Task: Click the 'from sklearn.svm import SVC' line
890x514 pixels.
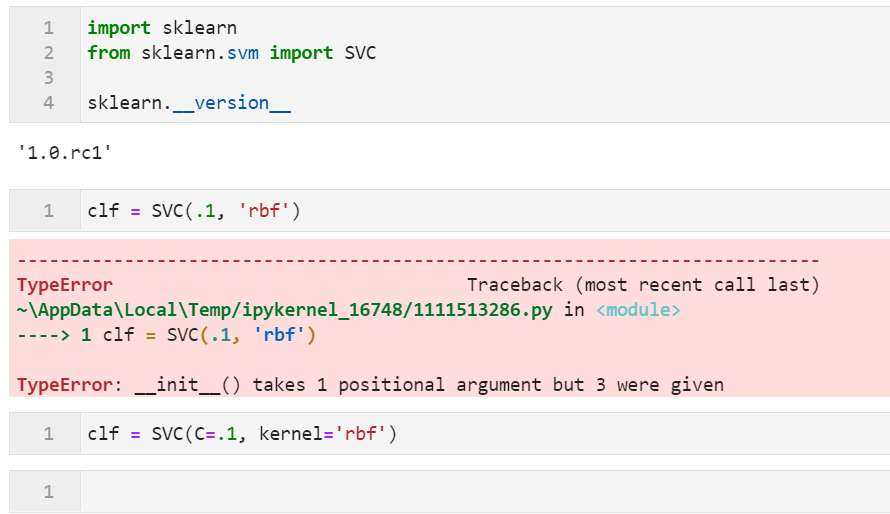Action: (232, 53)
